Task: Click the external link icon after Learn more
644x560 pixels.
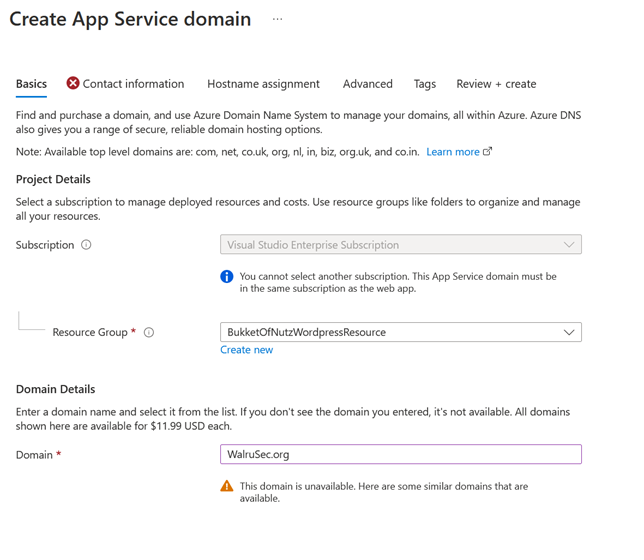Action: (487, 152)
